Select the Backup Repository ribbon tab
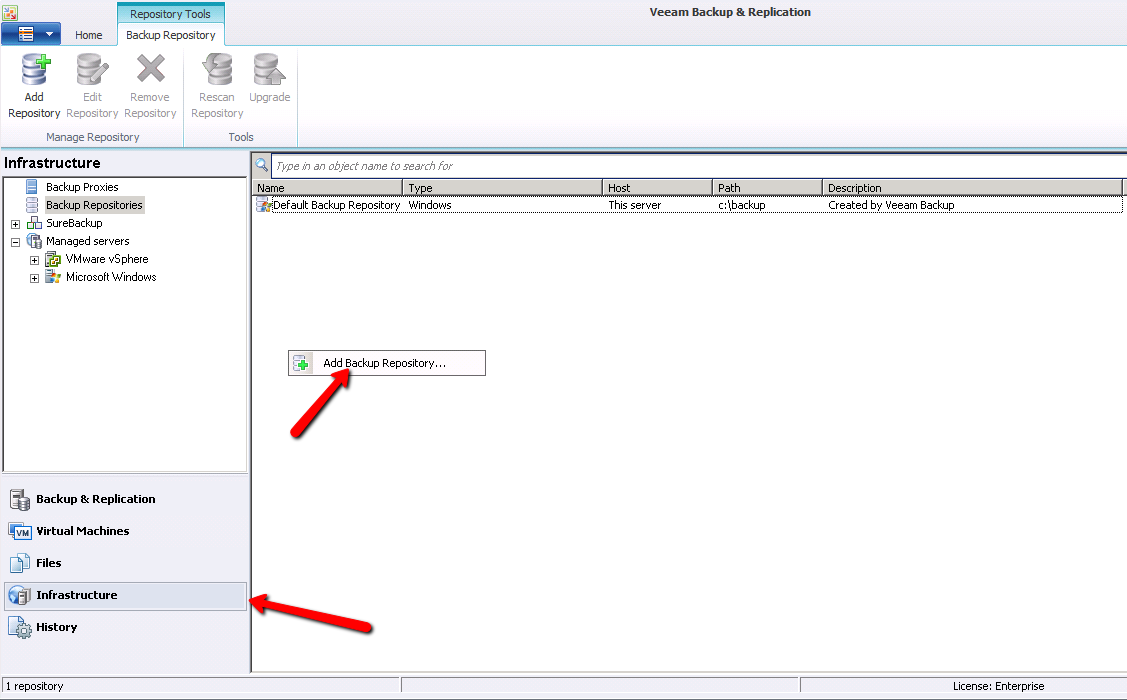The height and width of the screenshot is (700, 1127). click(x=171, y=35)
